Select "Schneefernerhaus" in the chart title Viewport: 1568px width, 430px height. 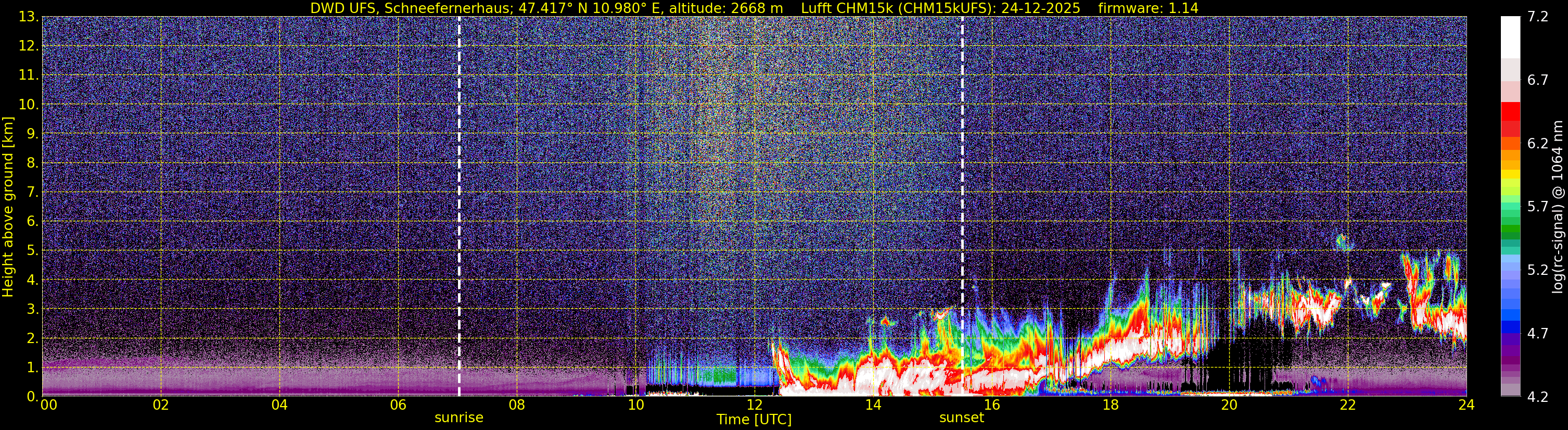448,8
